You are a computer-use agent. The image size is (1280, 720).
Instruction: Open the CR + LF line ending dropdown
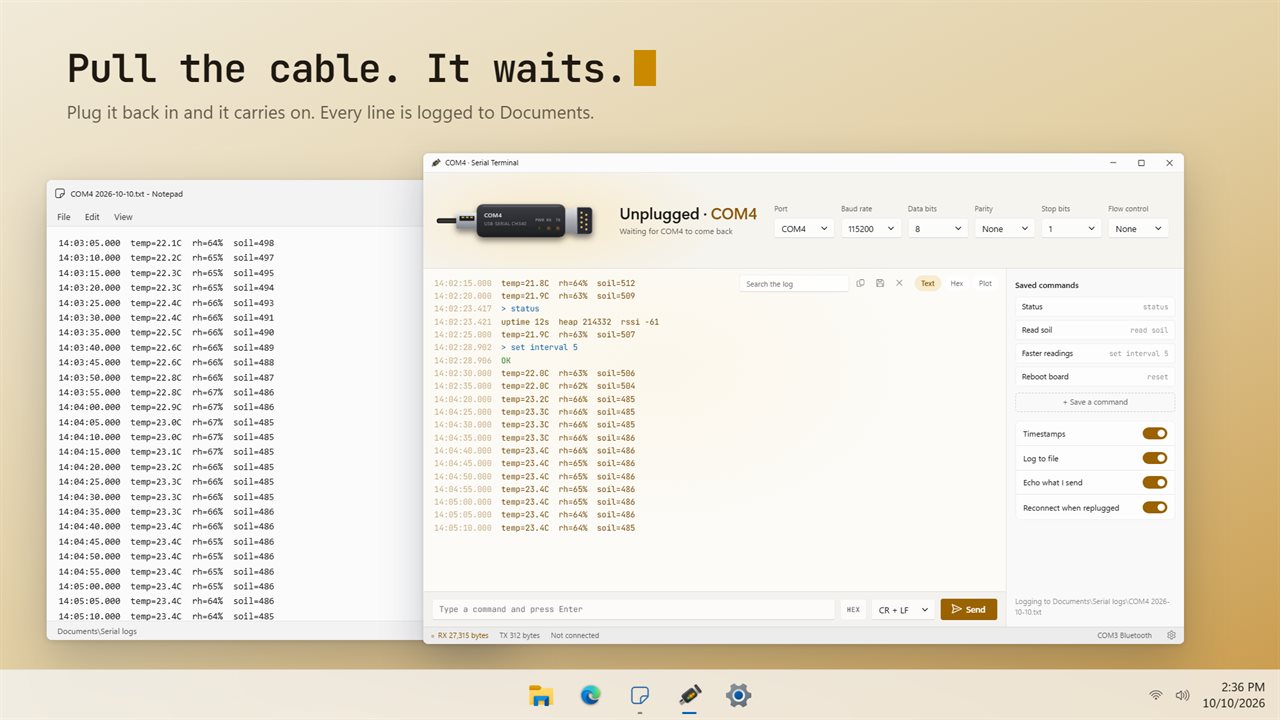click(x=903, y=609)
